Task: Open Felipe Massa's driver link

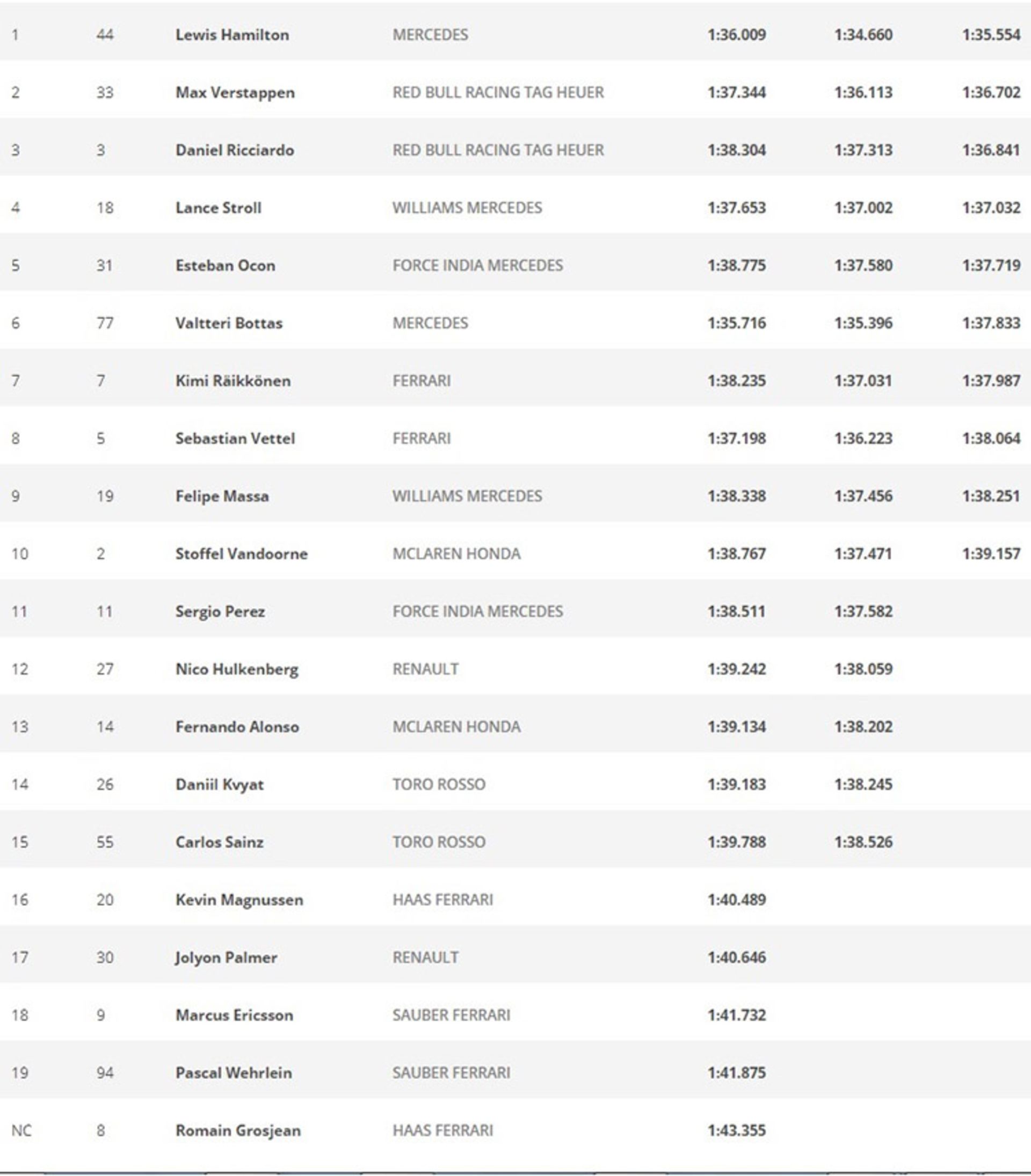Action: click(x=221, y=496)
